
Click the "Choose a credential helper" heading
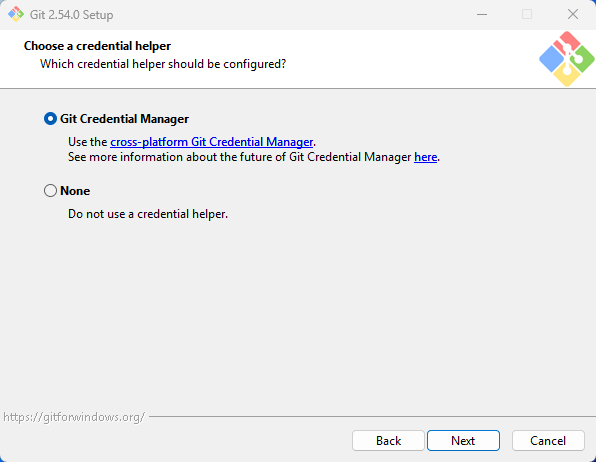(97, 46)
